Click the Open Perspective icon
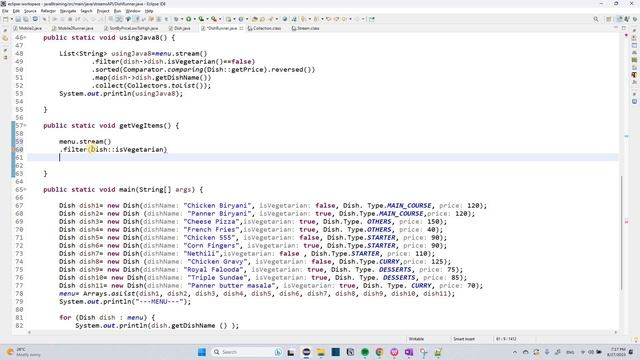The width and height of the screenshot is (640, 360). click(609, 19)
